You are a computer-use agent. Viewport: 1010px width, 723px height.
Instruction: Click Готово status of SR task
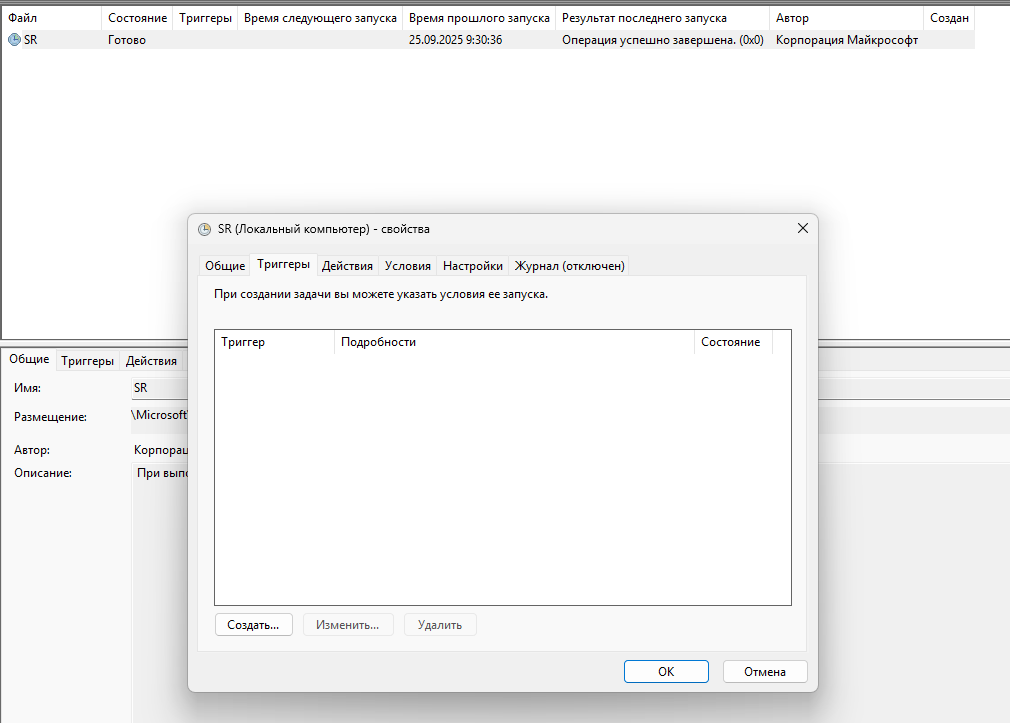[x=127, y=40]
